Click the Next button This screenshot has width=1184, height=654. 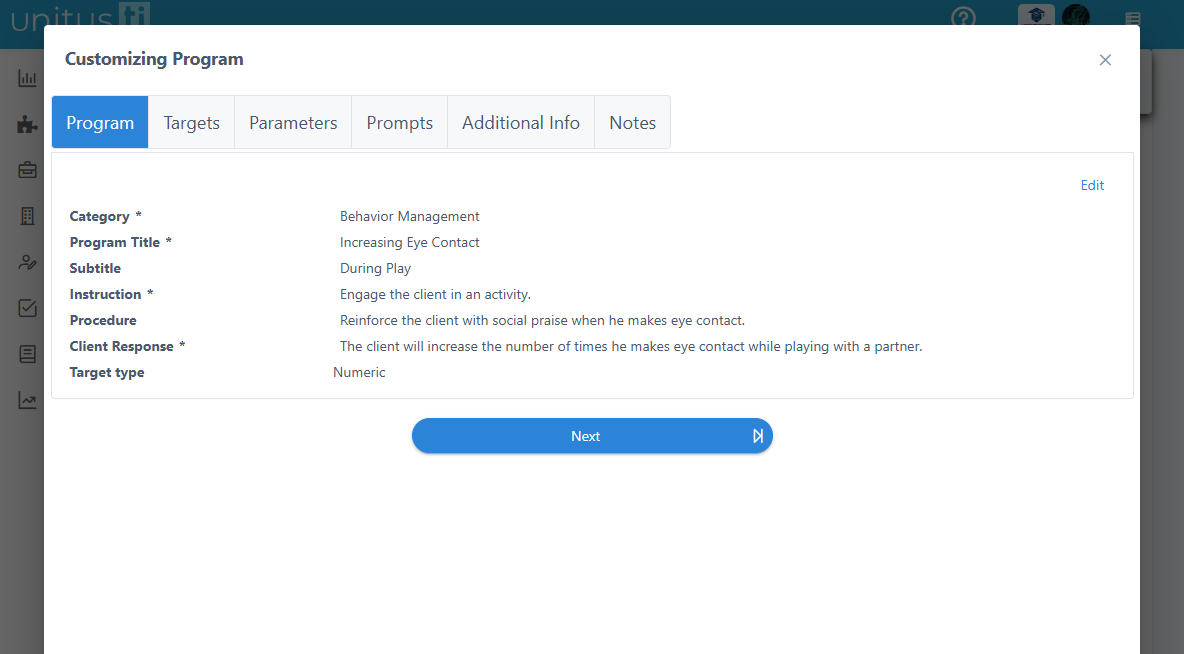click(x=592, y=436)
